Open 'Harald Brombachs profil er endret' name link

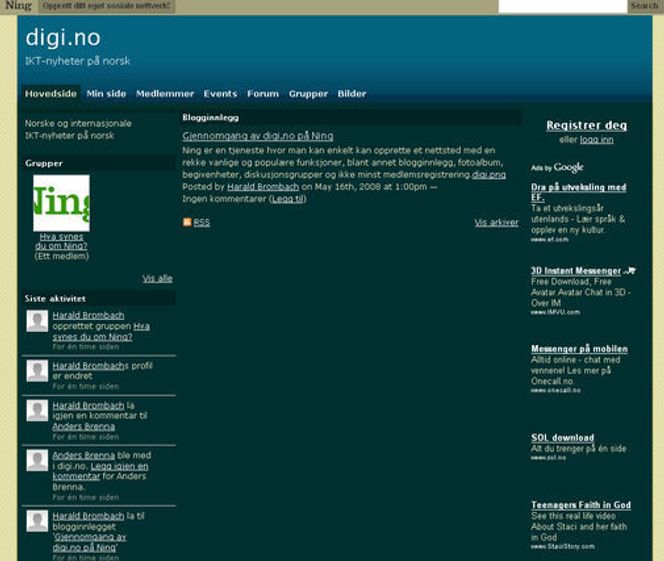pyautogui.click(x=89, y=366)
